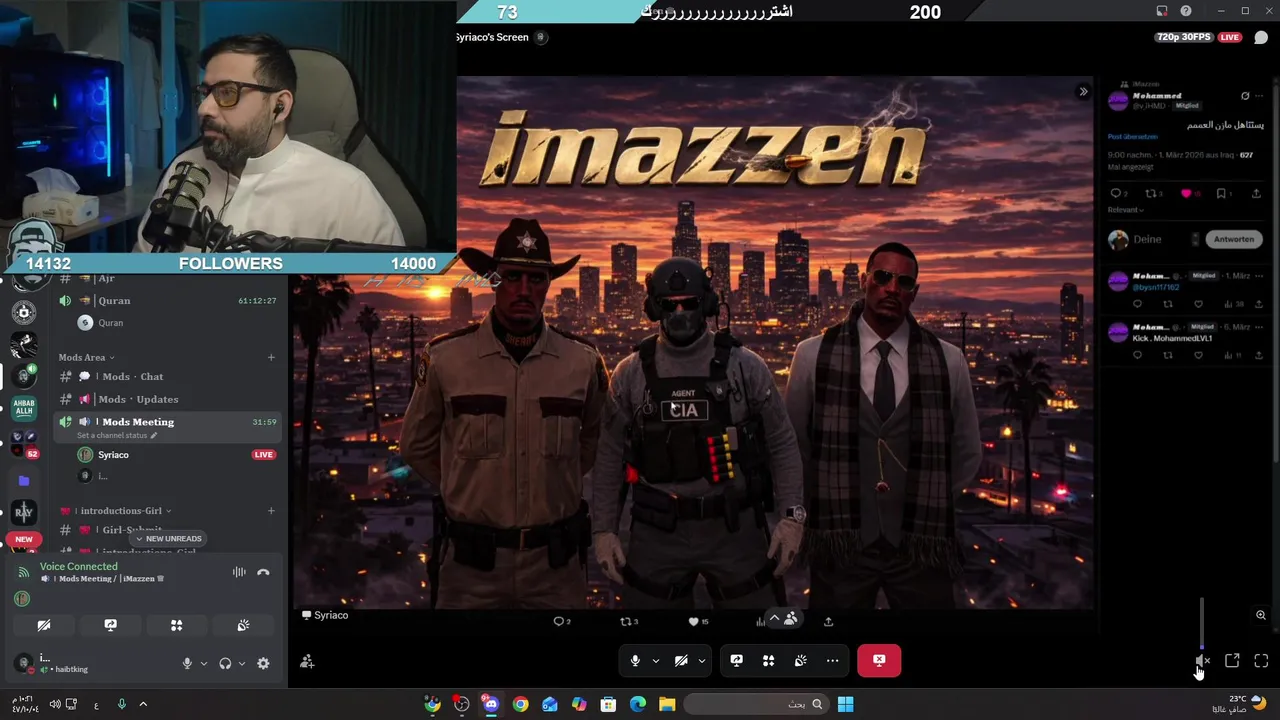Open server folder with 52 badge
This screenshot has width=1280, height=720.
tap(24, 443)
